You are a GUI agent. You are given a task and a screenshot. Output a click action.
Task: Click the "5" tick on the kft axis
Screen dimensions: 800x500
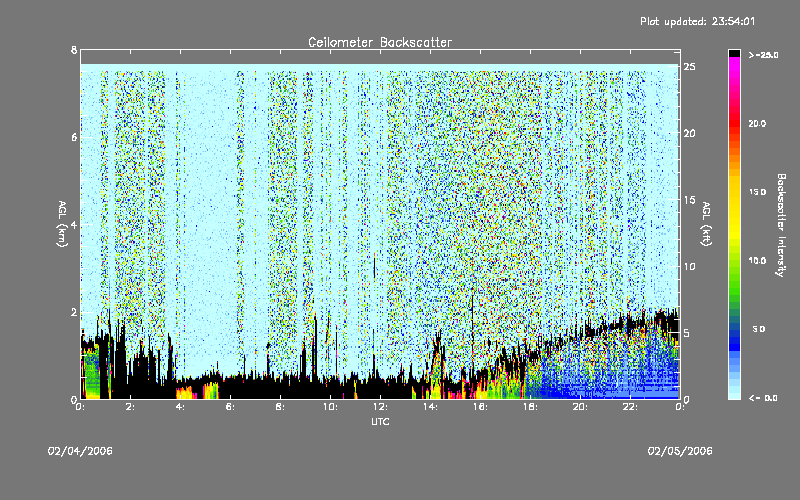[687, 333]
